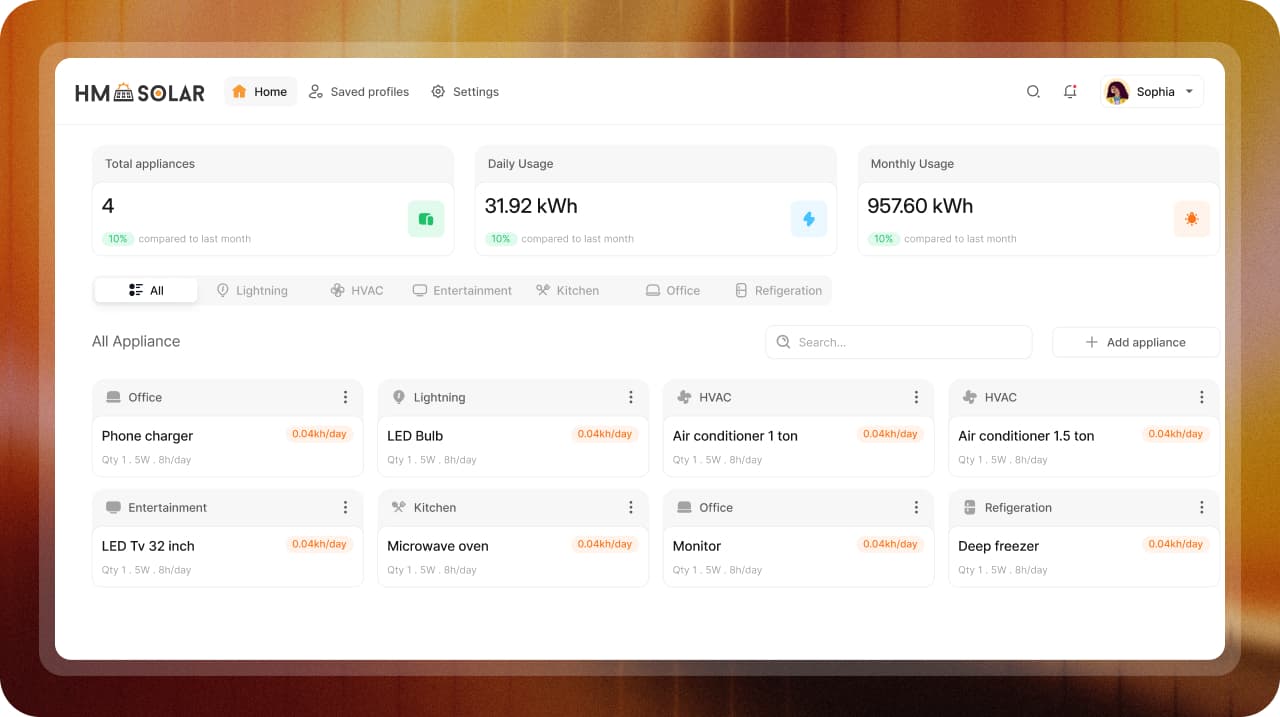Click the Home icon in the navigation
Image resolution: width=1280 pixels, height=717 pixels.
pos(238,91)
